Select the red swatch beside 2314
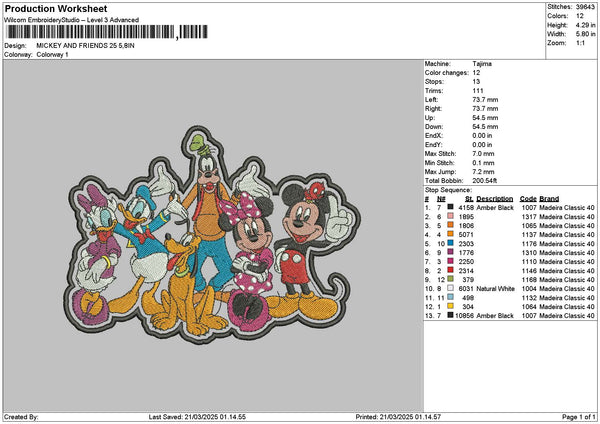The image size is (600, 424). [x=450, y=270]
